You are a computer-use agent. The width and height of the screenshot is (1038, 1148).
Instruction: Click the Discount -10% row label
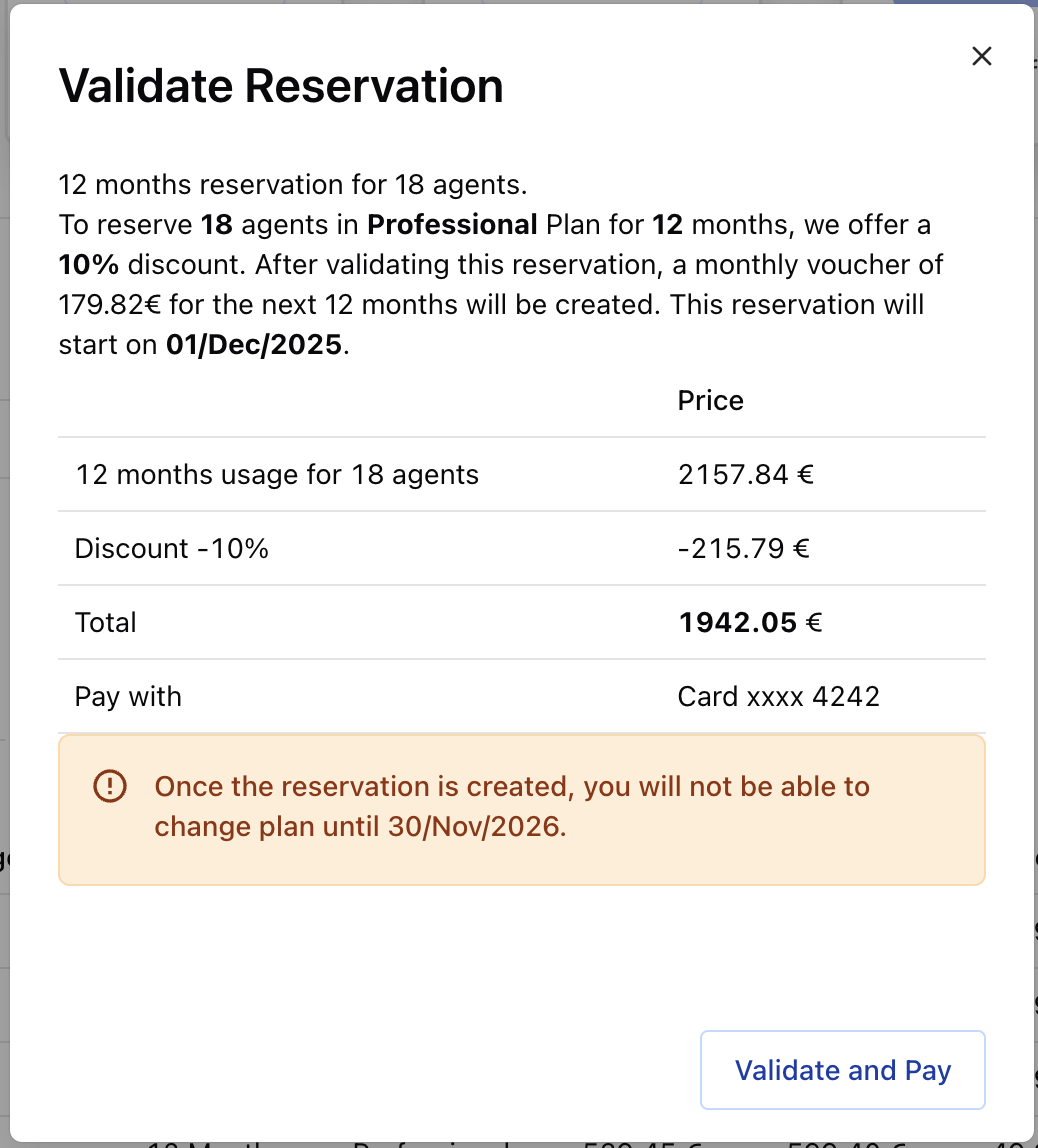(x=170, y=548)
